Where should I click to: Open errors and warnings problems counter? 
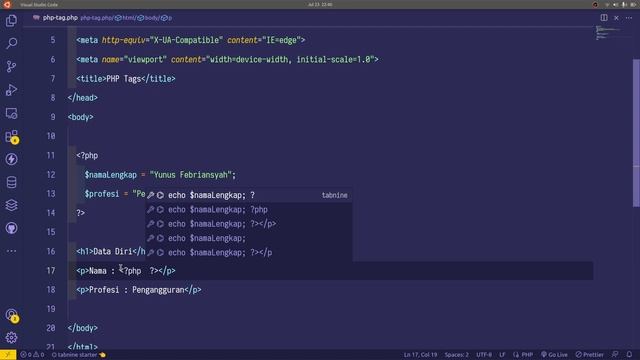click(x=32, y=355)
